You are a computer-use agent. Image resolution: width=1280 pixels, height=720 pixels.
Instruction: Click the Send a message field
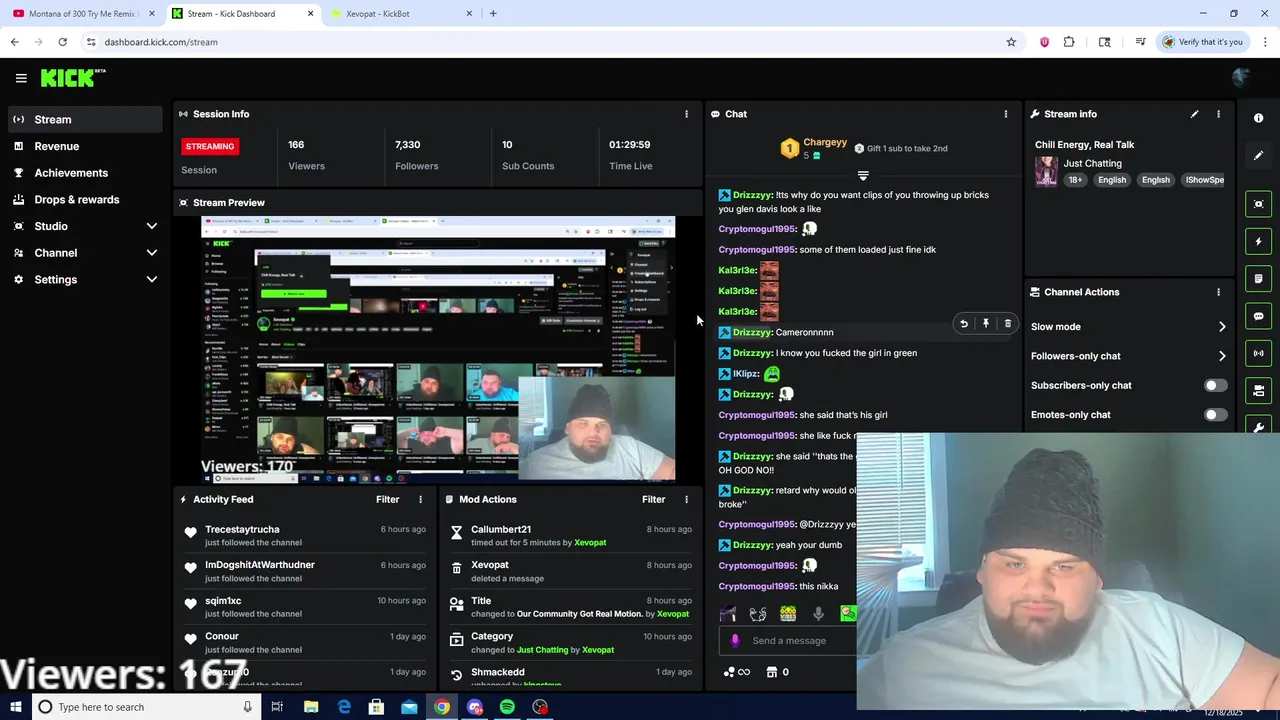click(789, 641)
